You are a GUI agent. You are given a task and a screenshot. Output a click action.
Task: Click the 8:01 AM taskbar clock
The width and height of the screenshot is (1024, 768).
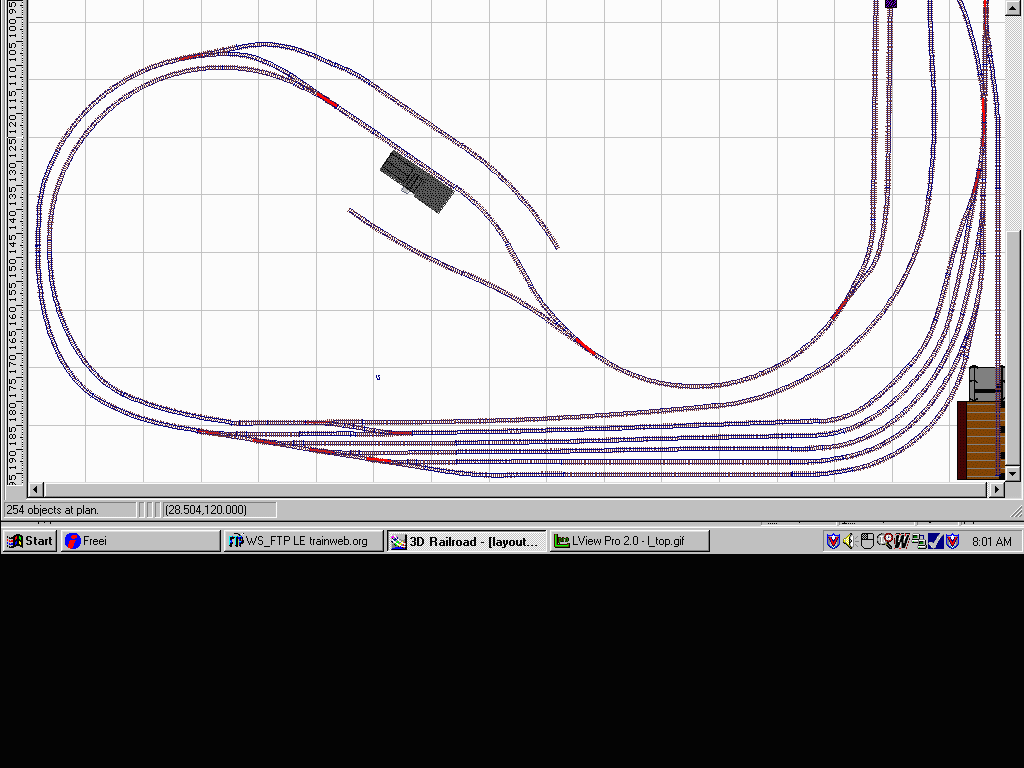[x=991, y=541]
